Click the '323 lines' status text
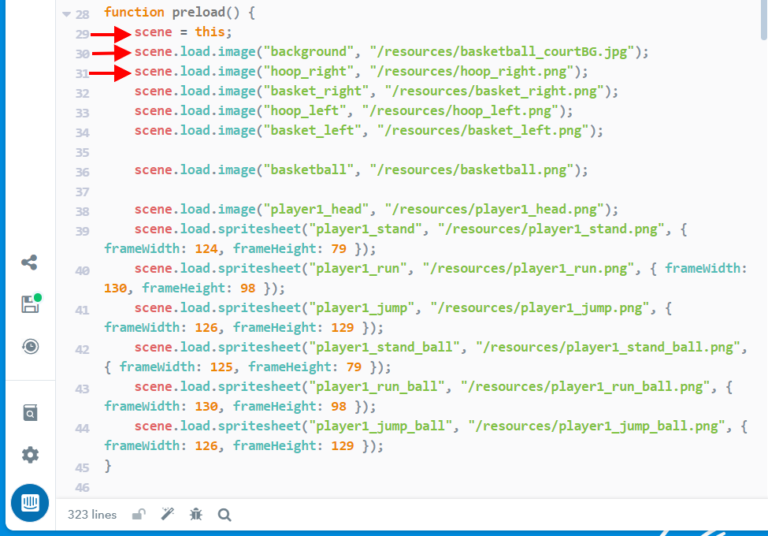 91,514
